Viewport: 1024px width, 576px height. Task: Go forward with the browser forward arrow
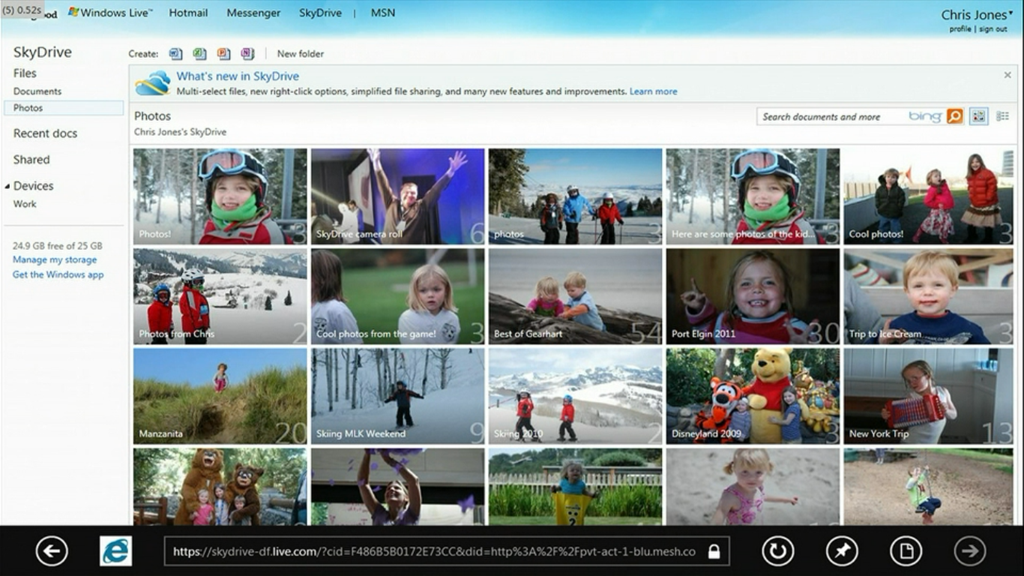[x=970, y=551]
